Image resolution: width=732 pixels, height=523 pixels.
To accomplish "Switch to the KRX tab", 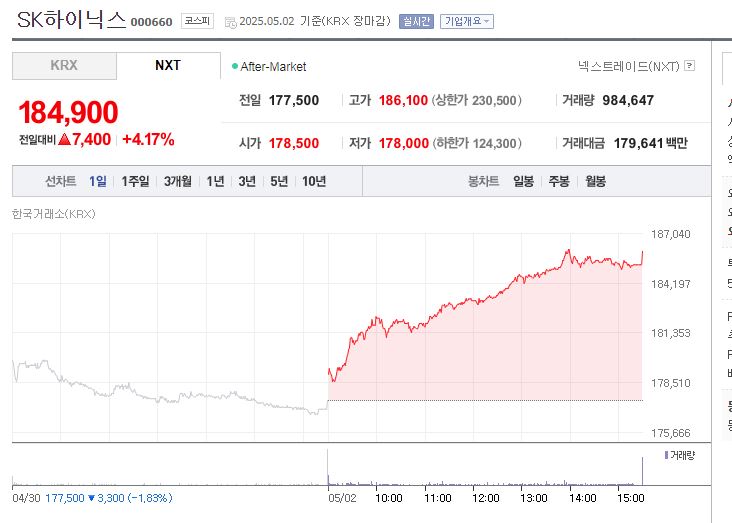I will [64, 66].
